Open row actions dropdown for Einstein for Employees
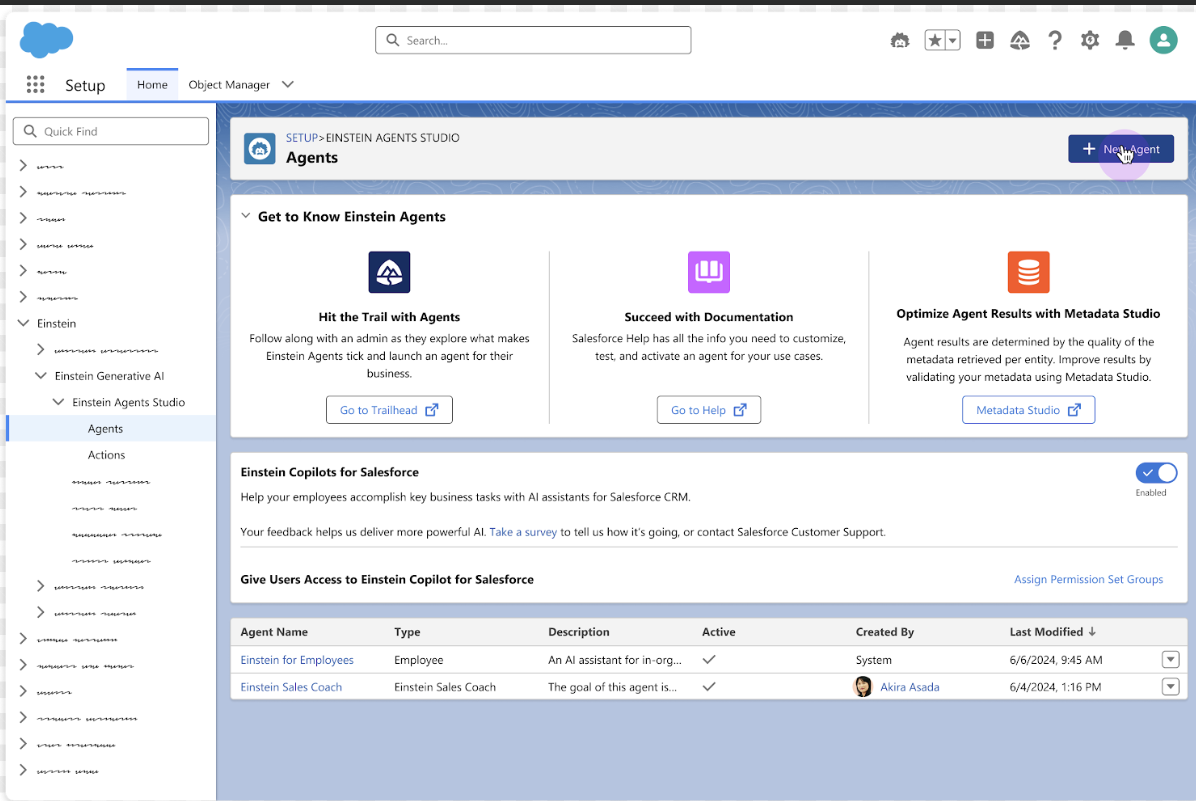The height and width of the screenshot is (801, 1196). 1171,660
